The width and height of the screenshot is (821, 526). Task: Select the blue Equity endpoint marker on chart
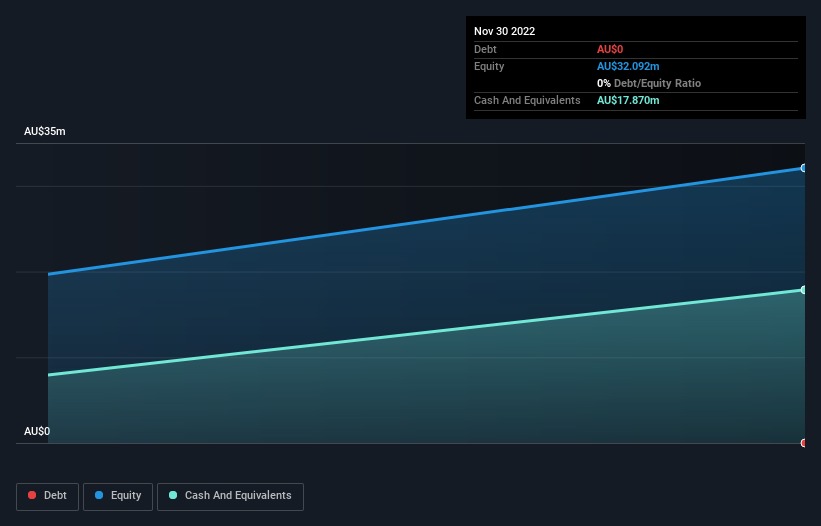click(803, 168)
